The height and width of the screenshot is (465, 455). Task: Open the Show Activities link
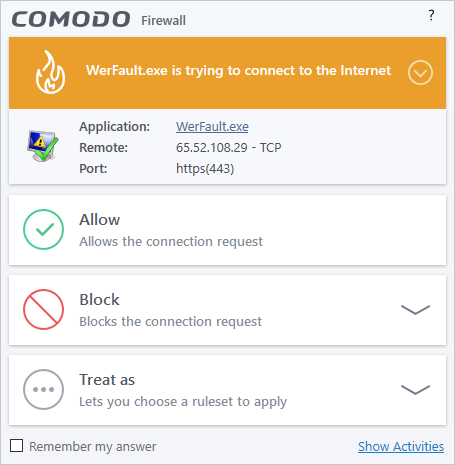click(x=401, y=446)
